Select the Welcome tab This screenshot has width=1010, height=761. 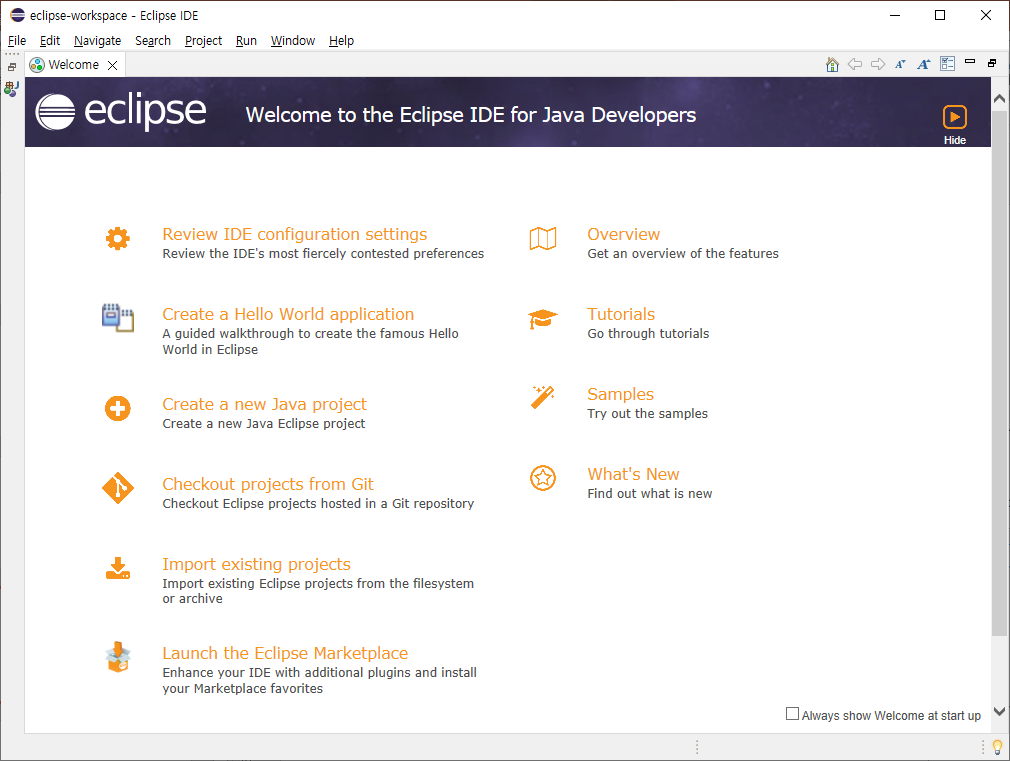click(x=73, y=64)
